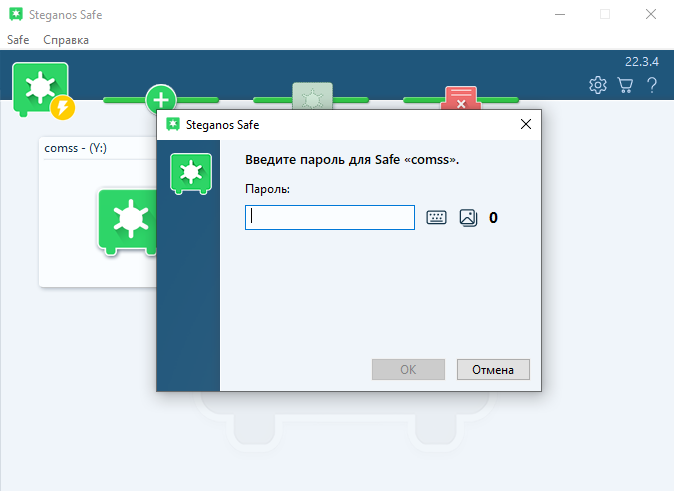Open settings via the gear icon
The height and width of the screenshot is (491, 674).
point(597,85)
